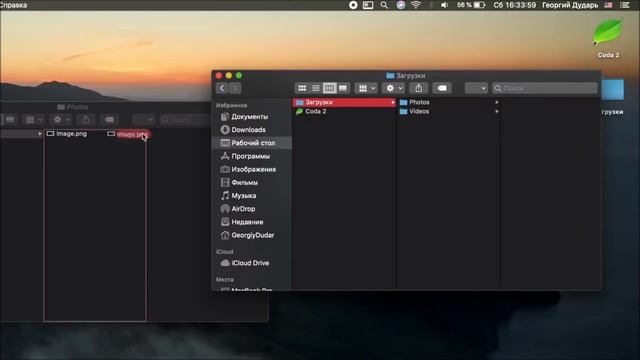Click the Share button in Загрузки window
Image resolution: width=640 pixels, height=360 pixels.
click(x=418, y=88)
